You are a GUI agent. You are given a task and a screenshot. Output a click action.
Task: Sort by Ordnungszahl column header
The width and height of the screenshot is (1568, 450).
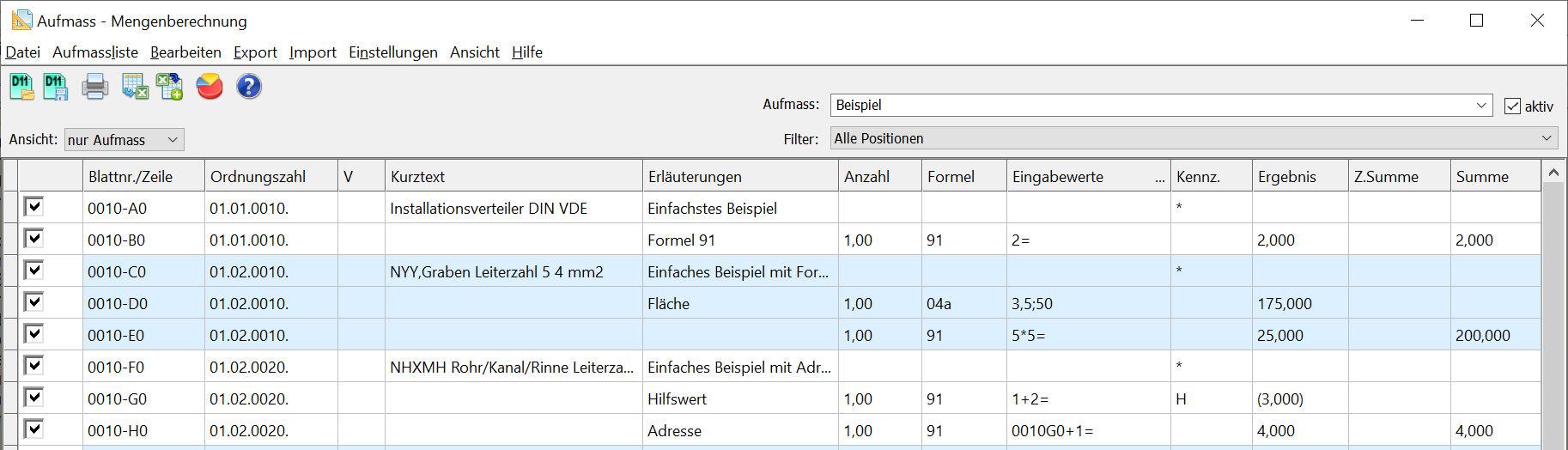(258, 177)
